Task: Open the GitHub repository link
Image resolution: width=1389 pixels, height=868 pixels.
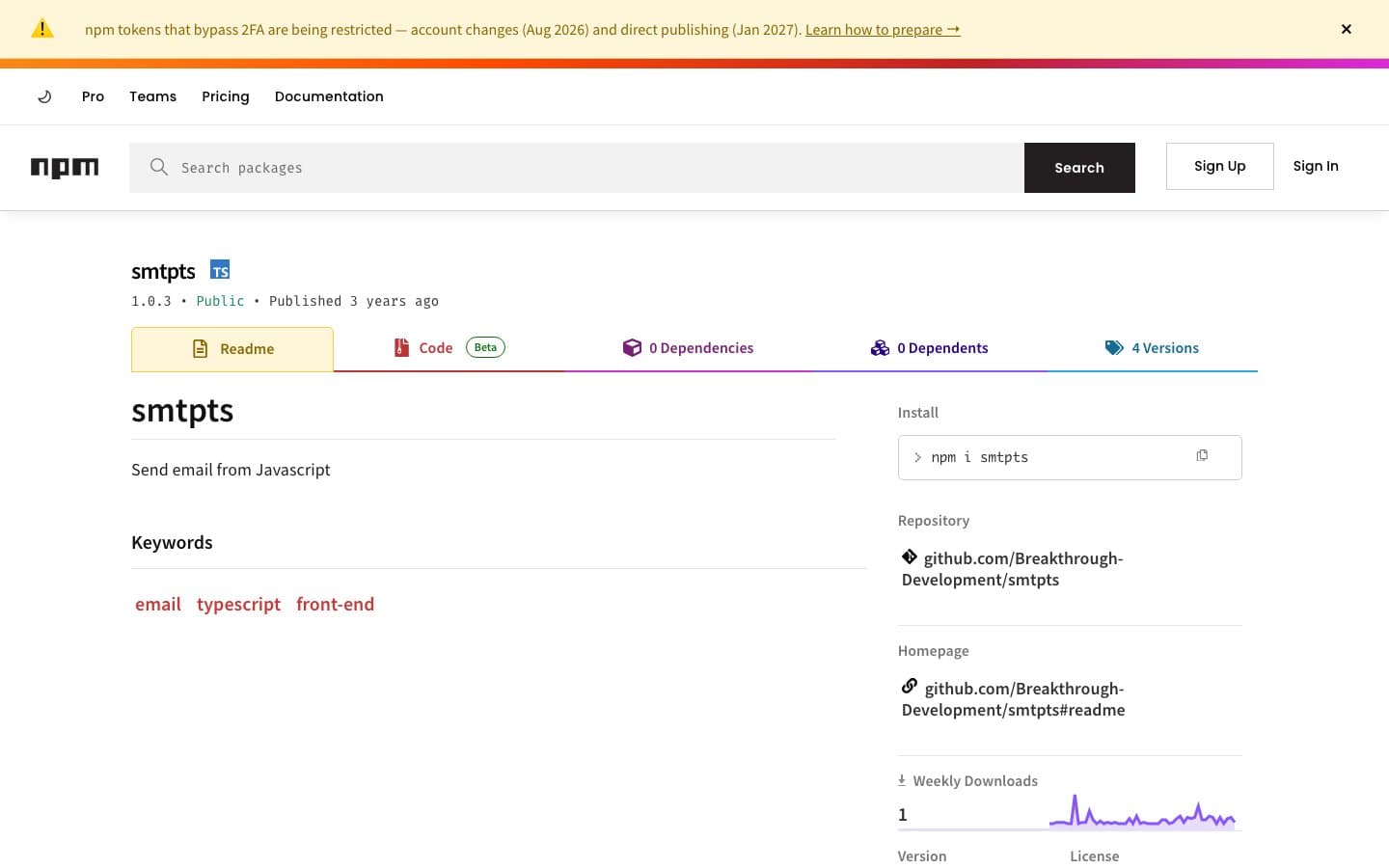Action: tap(1013, 569)
